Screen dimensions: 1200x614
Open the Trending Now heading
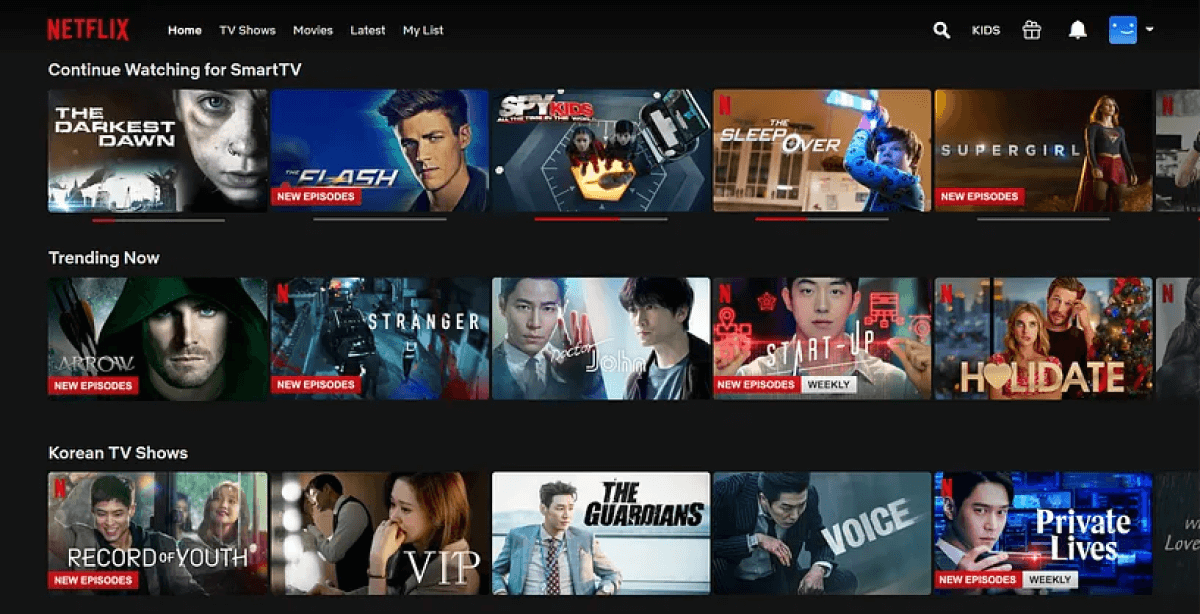click(x=104, y=258)
